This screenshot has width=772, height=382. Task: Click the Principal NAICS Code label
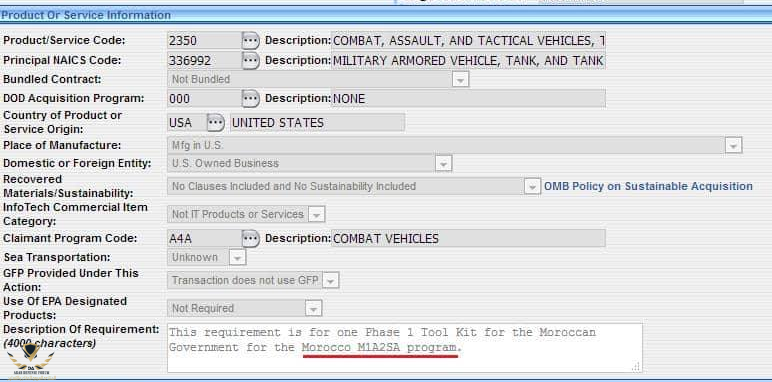point(62,60)
